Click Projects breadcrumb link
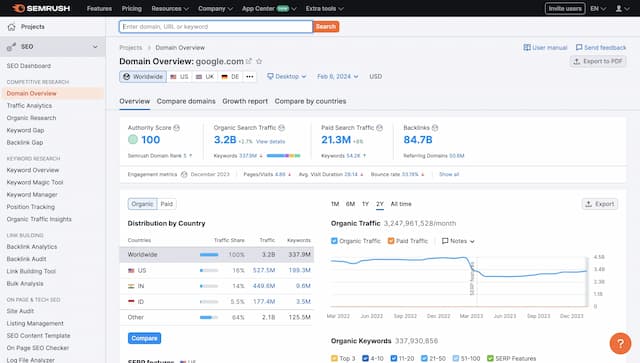The height and width of the screenshot is (363, 640). click(131, 48)
